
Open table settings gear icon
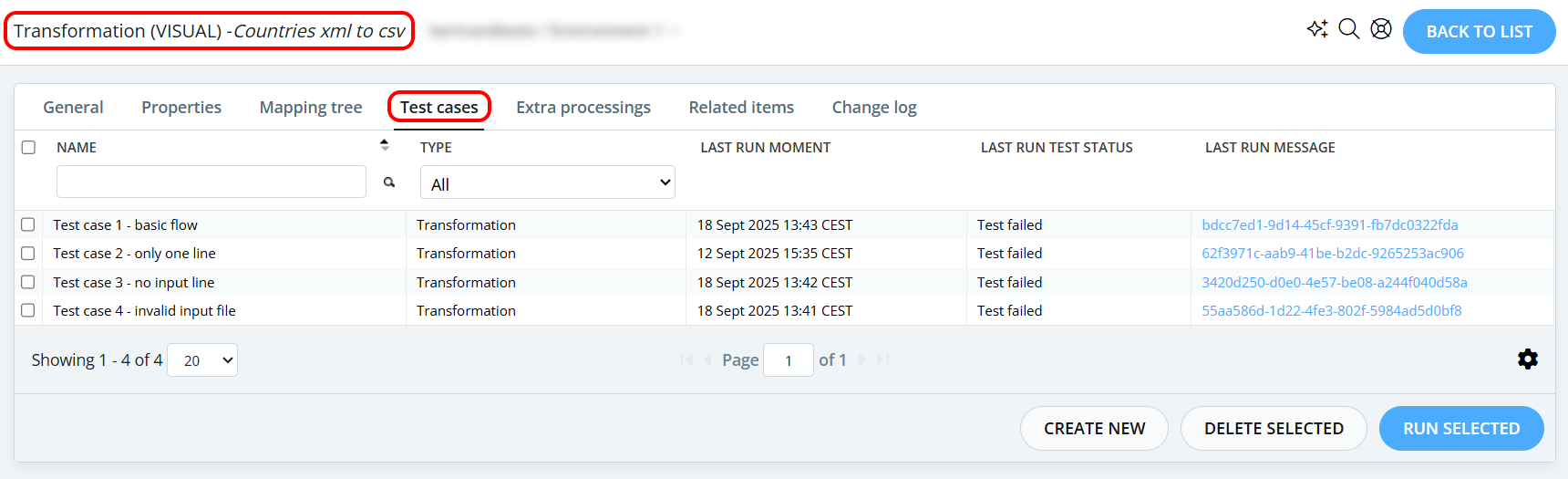pyautogui.click(x=1528, y=359)
